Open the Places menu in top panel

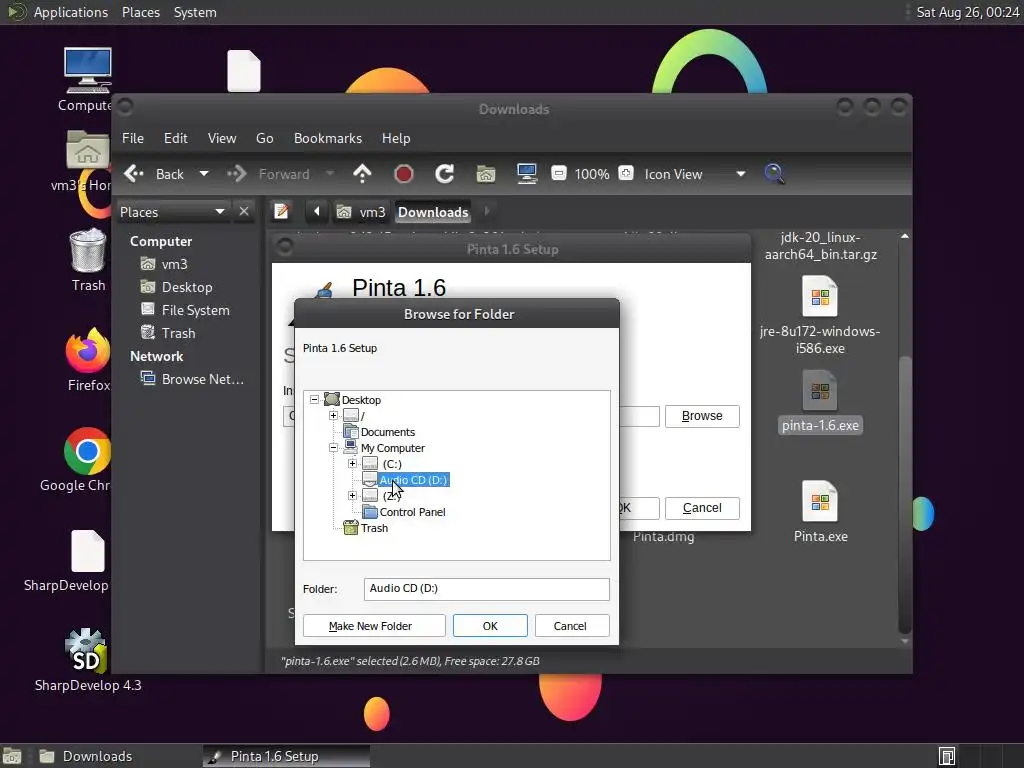140,12
